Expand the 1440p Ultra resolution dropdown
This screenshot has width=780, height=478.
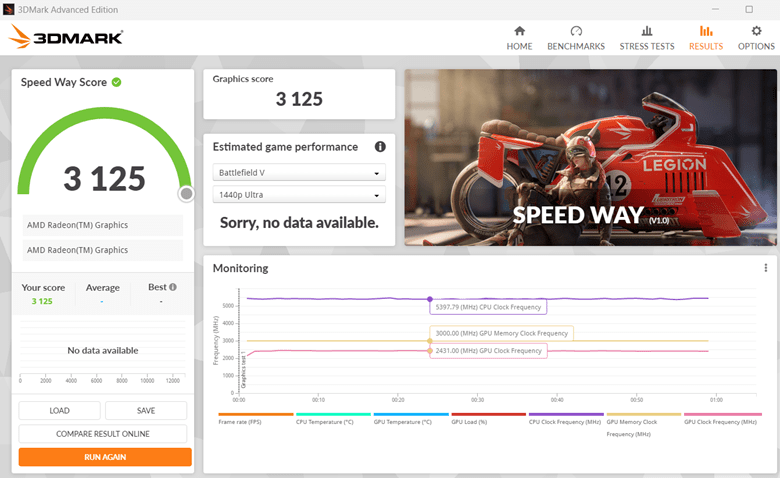[299, 195]
